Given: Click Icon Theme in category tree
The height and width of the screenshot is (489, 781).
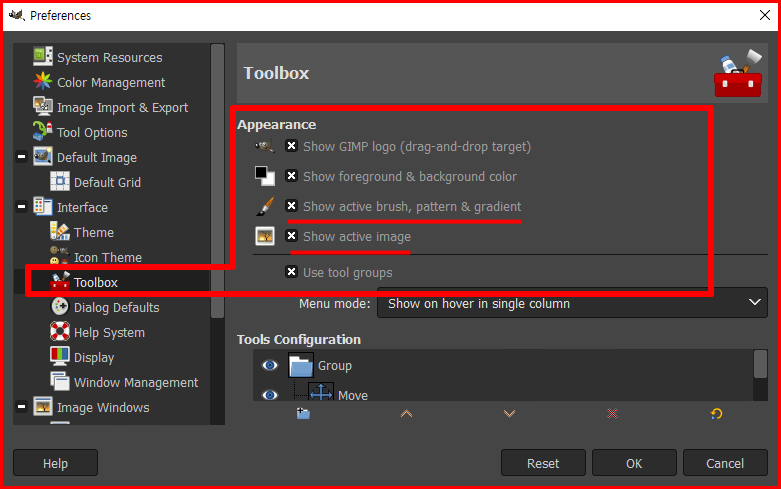Looking at the screenshot, I should click(108, 257).
